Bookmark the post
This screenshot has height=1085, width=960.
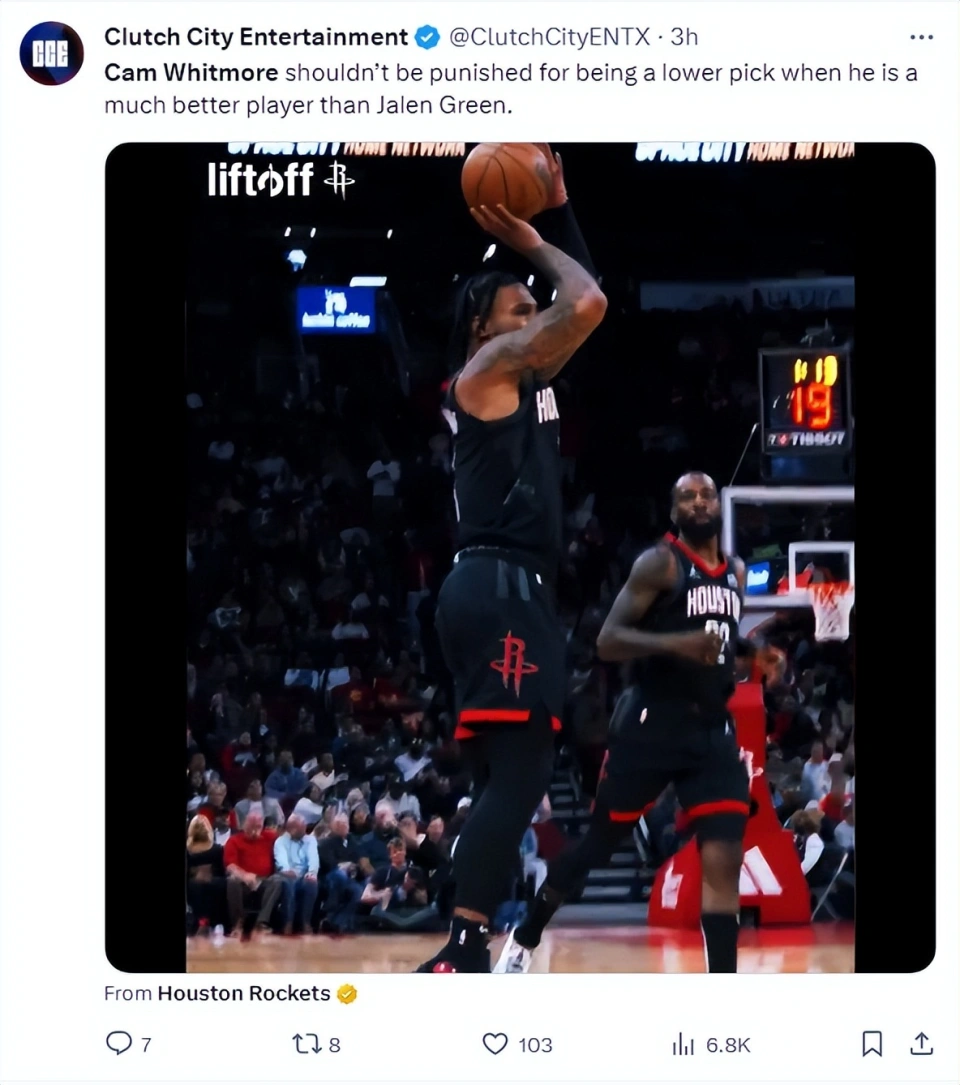872,1043
